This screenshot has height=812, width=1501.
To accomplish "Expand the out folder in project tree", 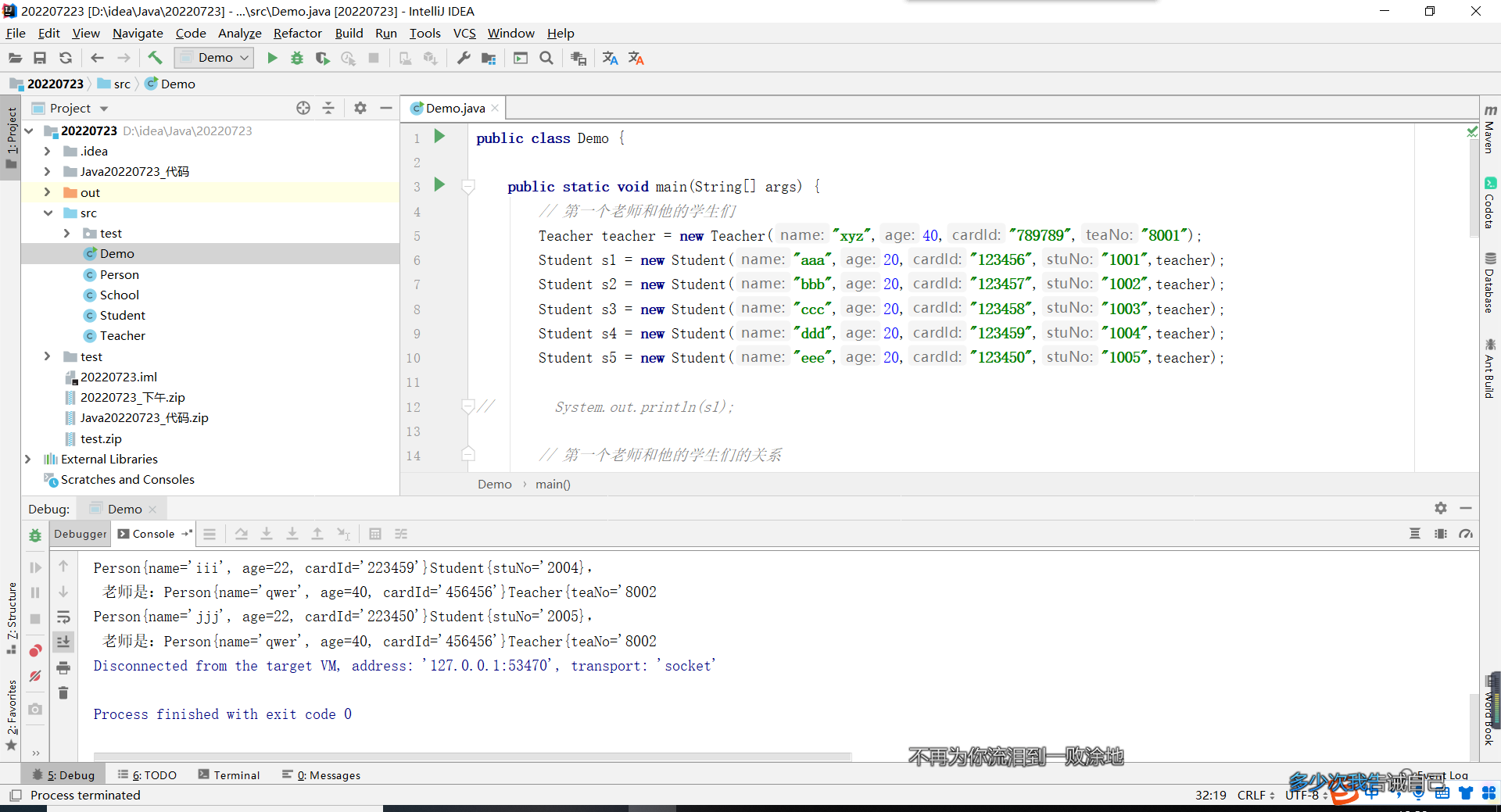I will coord(47,192).
